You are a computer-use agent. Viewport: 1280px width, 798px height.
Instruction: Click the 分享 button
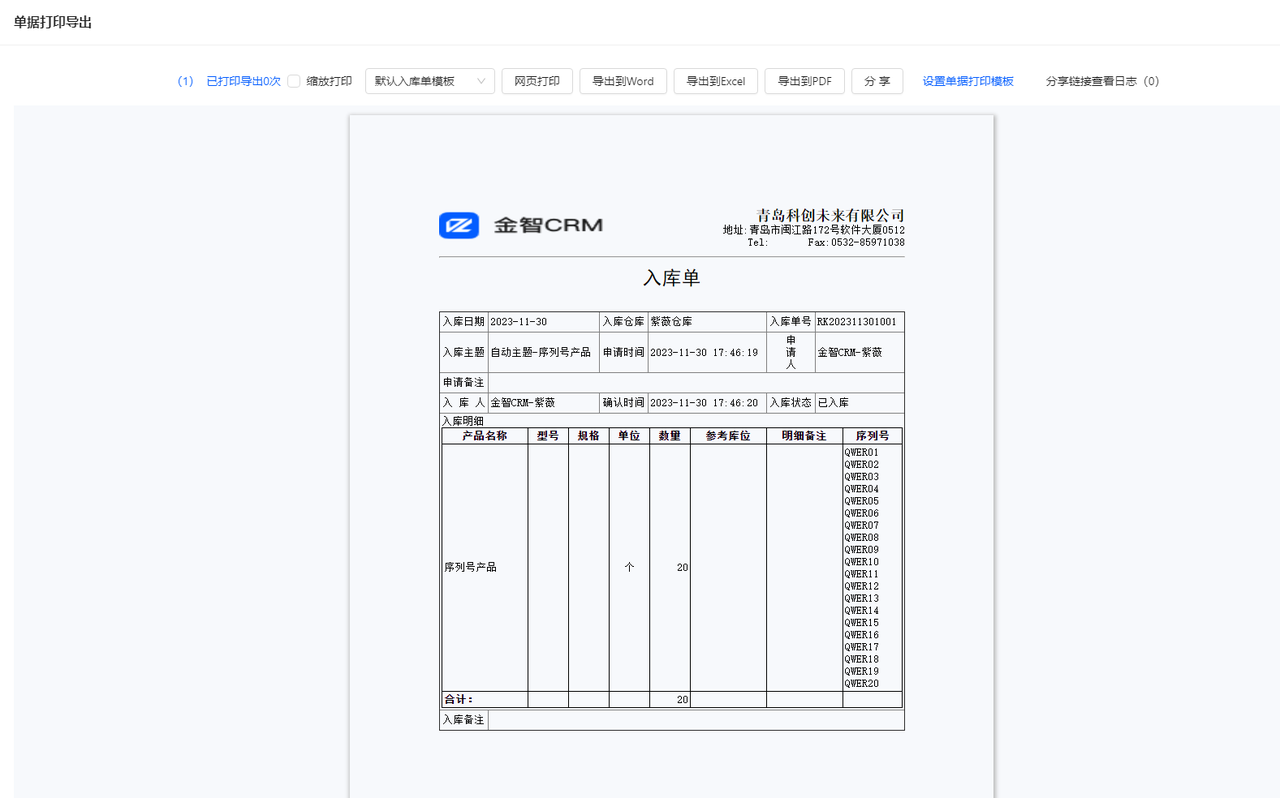pyautogui.click(x=878, y=81)
